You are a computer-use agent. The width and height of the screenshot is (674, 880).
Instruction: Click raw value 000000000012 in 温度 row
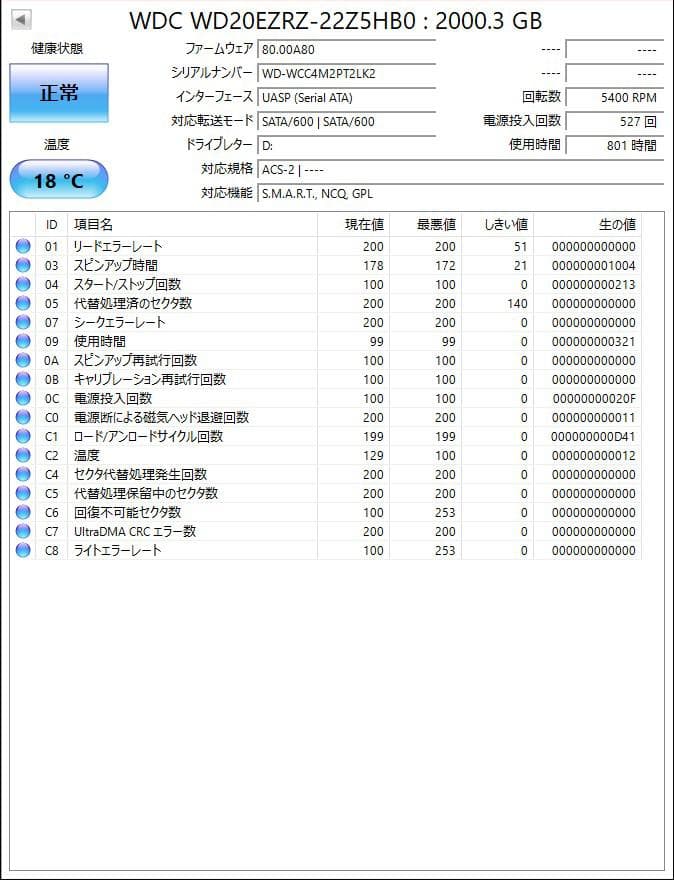coord(594,456)
